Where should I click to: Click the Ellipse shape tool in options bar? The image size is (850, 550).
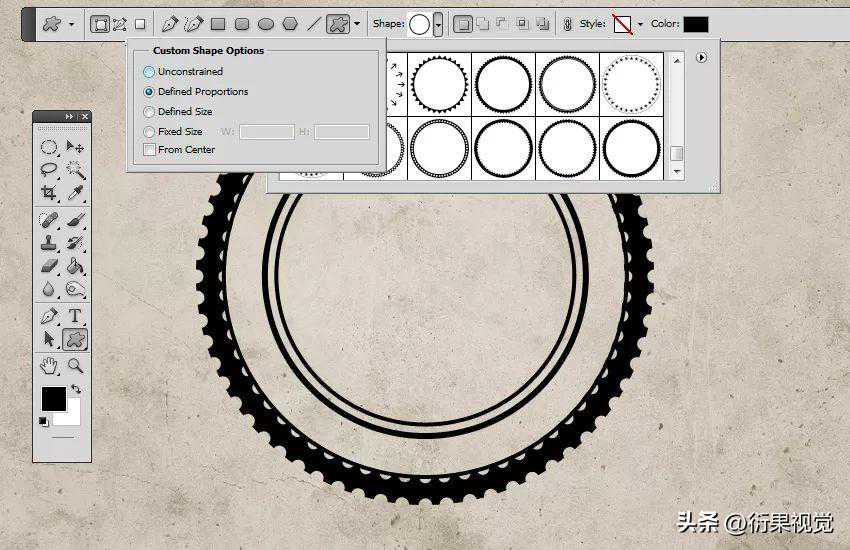tap(266, 24)
